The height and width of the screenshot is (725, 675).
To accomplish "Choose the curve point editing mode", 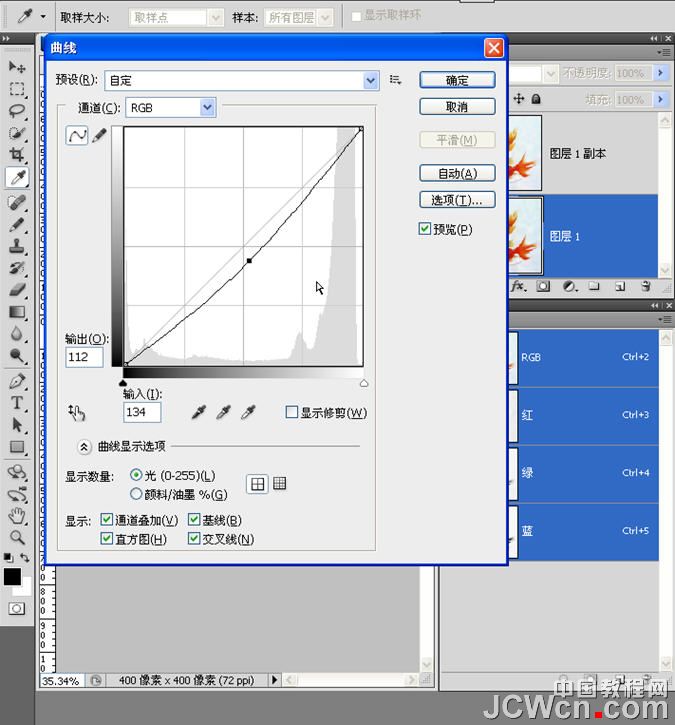I will point(77,135).
